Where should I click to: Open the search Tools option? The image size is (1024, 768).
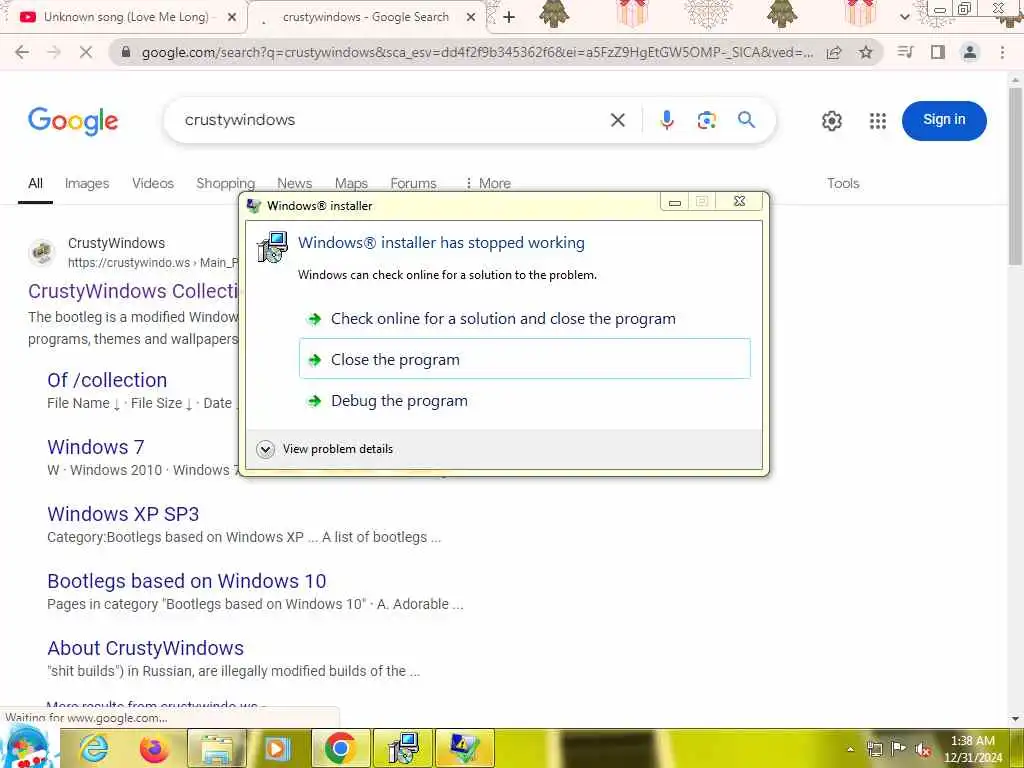pyautogui.click(x=843, y=184)
